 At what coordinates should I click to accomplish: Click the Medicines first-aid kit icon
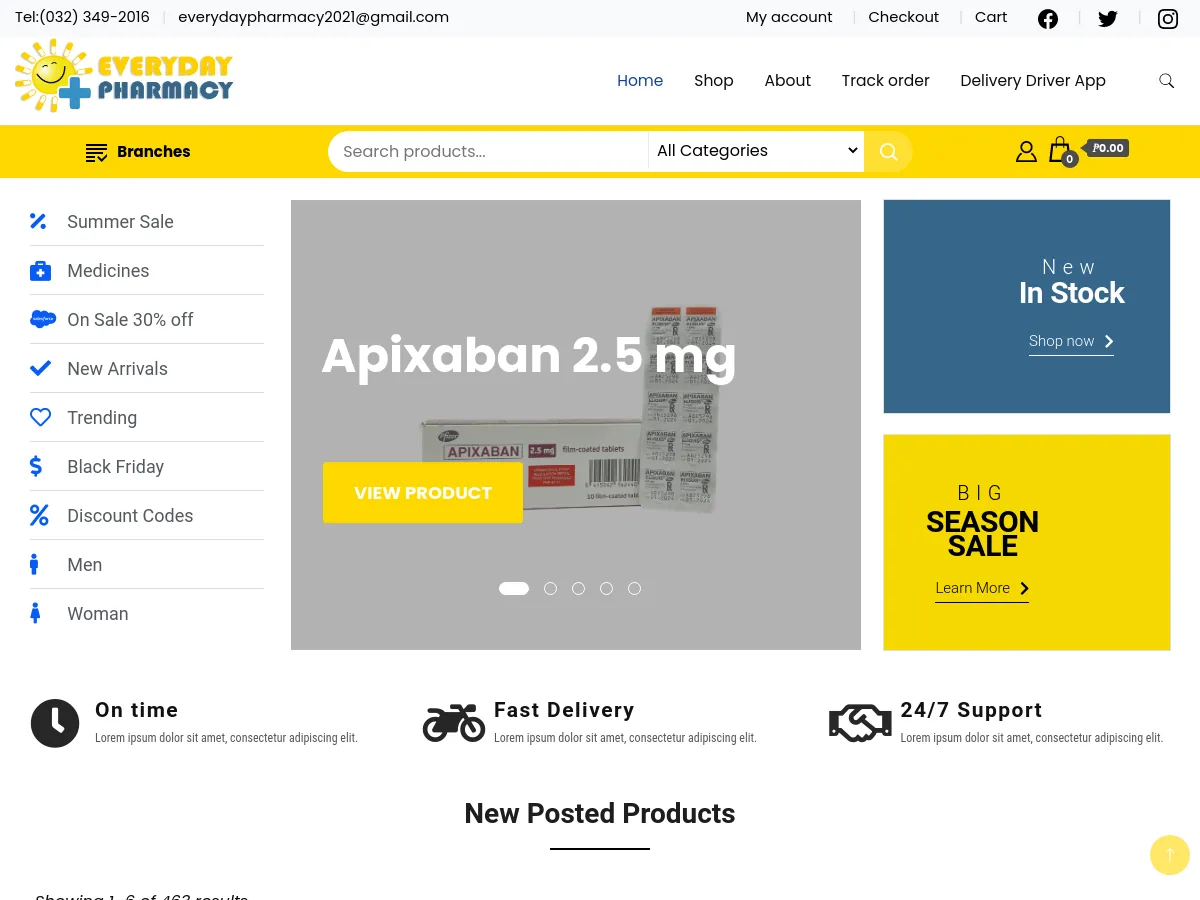[40, 270]
